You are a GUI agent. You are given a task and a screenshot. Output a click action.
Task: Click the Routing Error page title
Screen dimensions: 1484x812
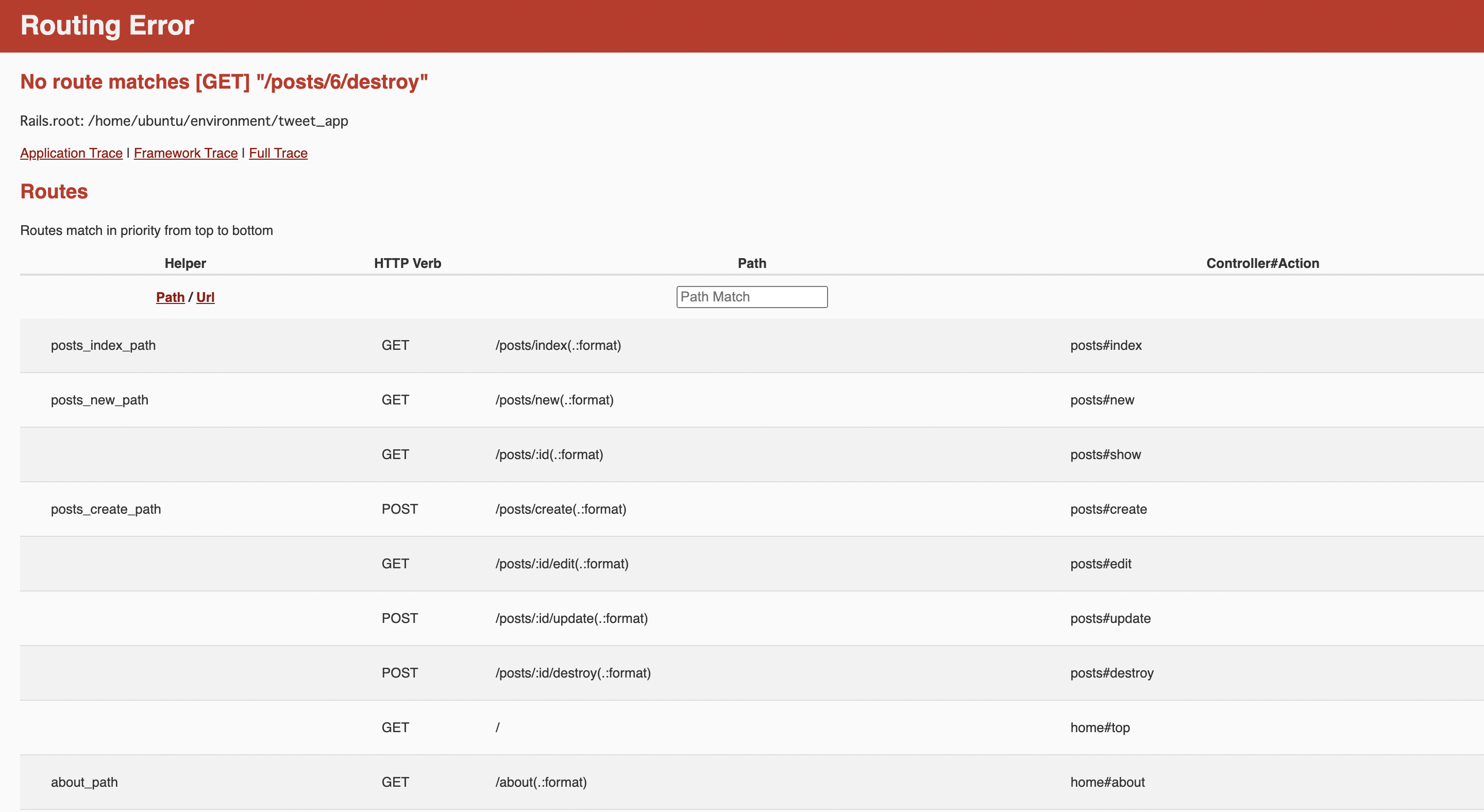click(x=107, y=25)
